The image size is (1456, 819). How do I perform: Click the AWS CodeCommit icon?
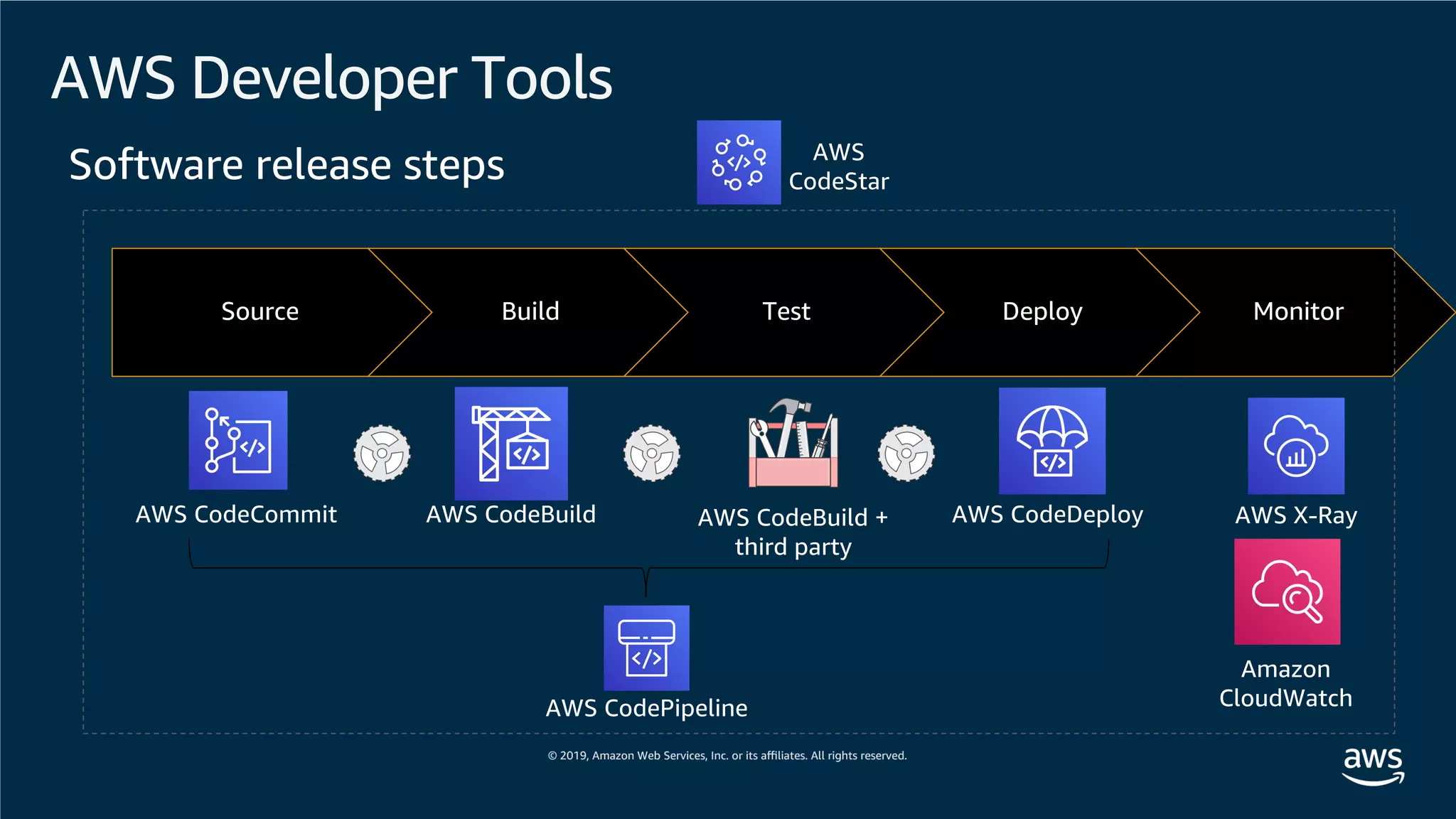click(x=237, y=440)
